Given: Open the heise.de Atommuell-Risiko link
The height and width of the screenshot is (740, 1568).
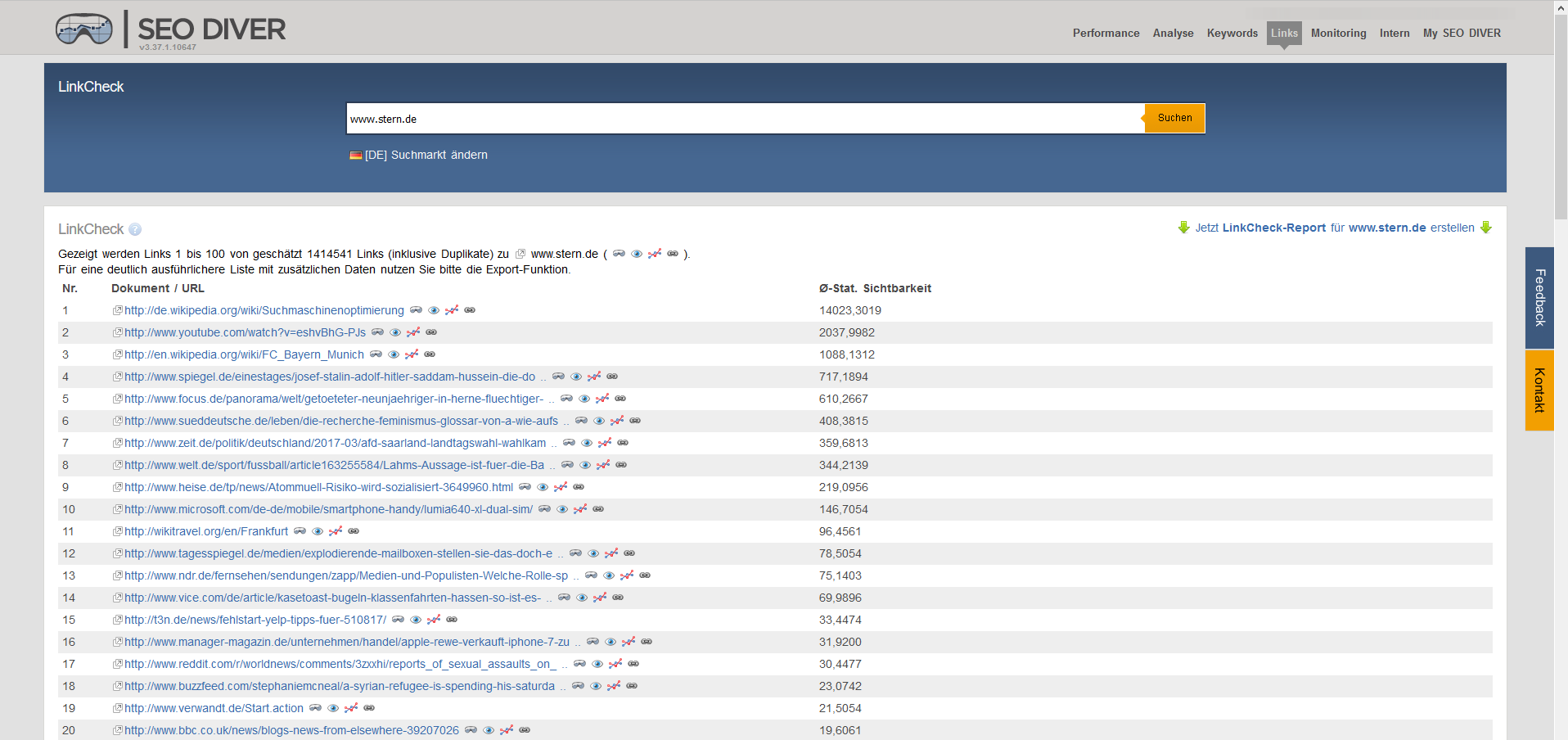Looking at the screenshot, I should click(x=318, y=487).
